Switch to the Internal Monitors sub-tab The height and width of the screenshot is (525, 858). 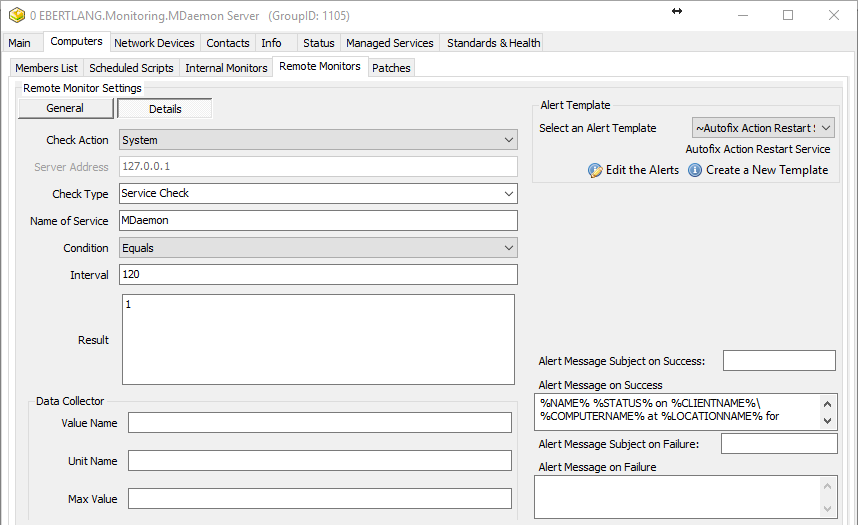226,68
